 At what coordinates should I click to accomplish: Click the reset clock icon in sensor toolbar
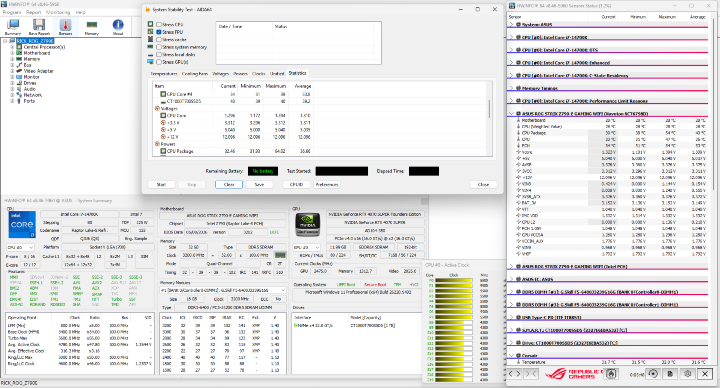pyautogui.click(x=653, y=374)
